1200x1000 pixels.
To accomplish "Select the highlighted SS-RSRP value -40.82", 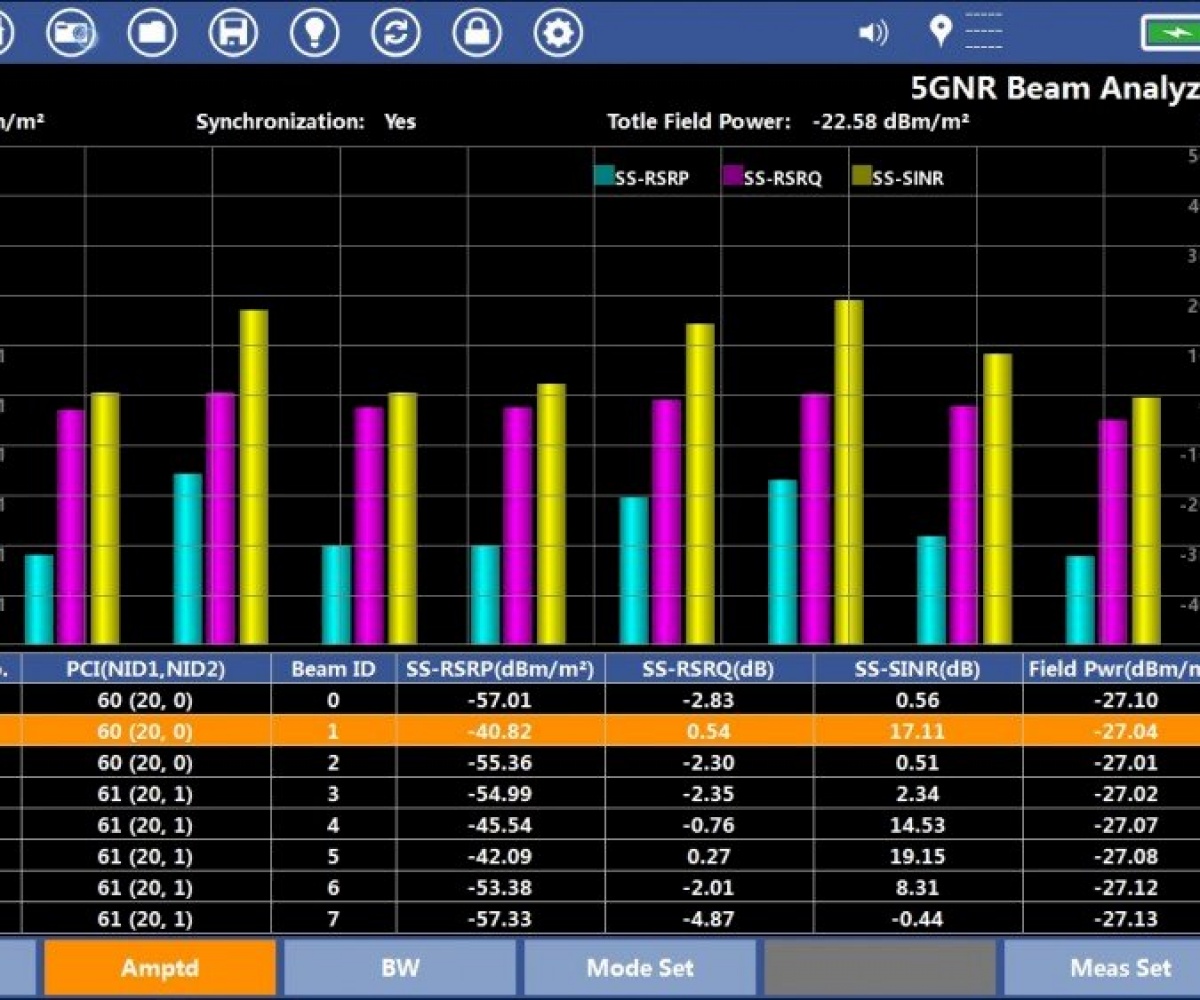I will [500, 731].
